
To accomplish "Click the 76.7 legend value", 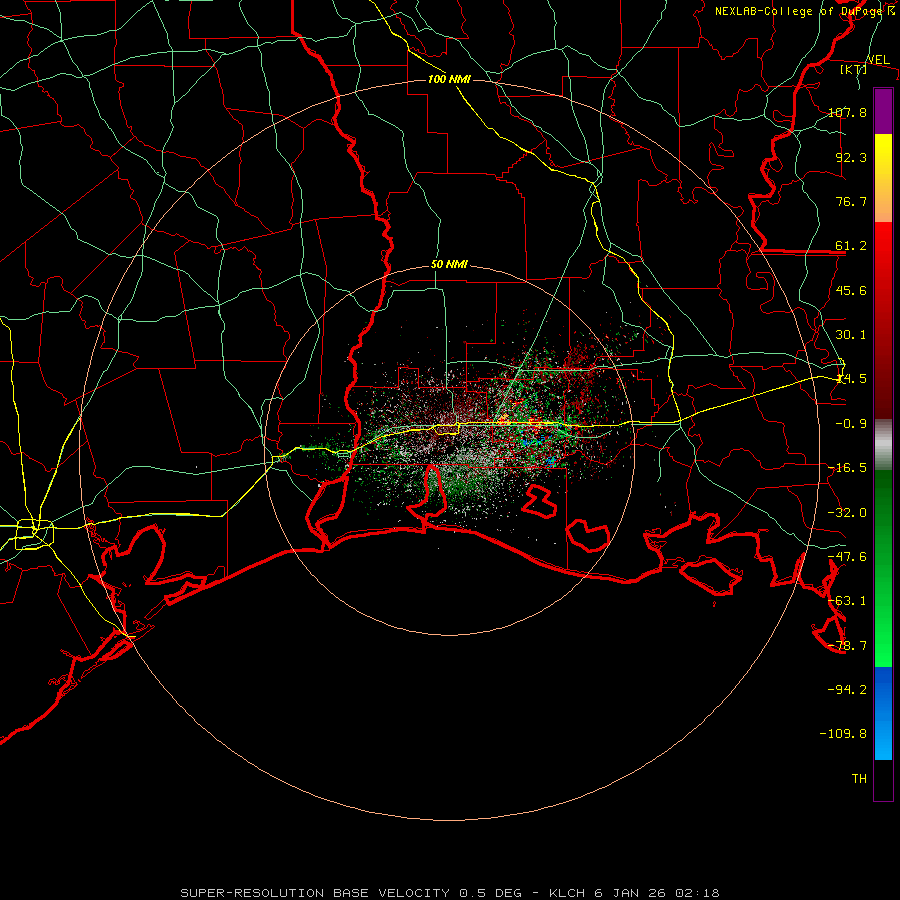I will (851, 201).
